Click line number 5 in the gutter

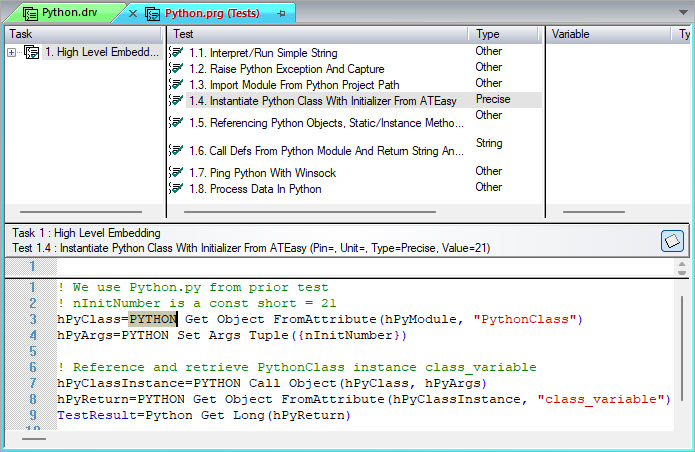pos(32,351)
